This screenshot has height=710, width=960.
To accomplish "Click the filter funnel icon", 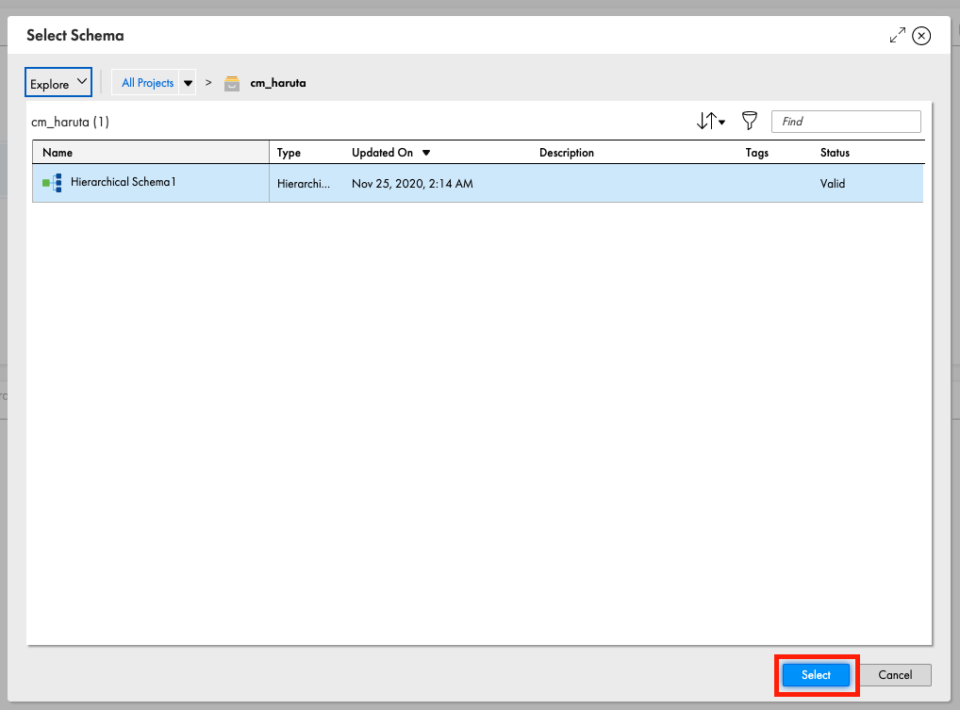I will click(x=749, y=121).
